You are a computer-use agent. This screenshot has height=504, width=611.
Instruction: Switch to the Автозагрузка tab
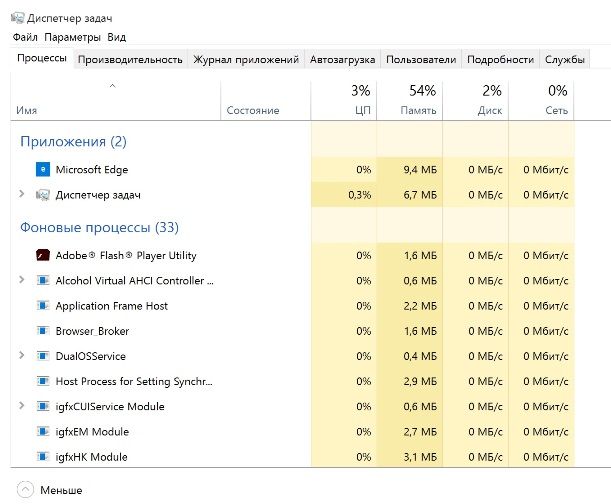(343, 59)
